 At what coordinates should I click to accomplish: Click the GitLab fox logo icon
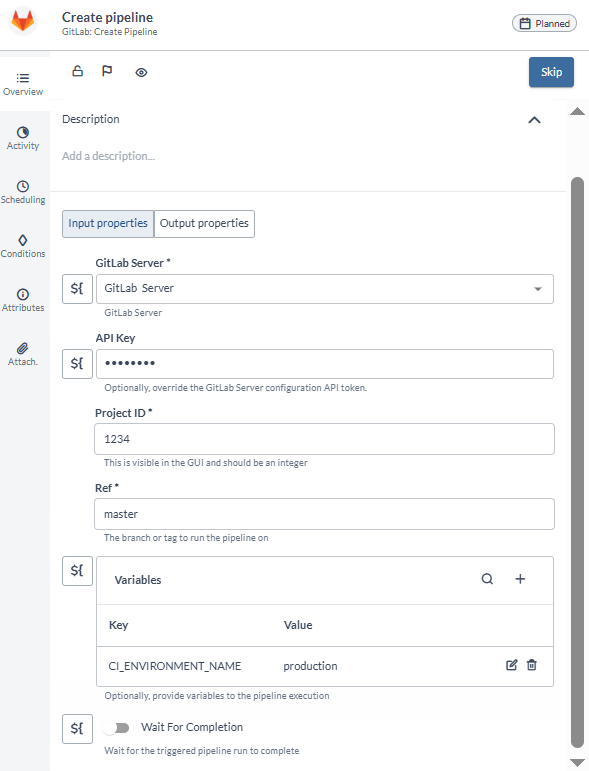[x=23, y=22]
